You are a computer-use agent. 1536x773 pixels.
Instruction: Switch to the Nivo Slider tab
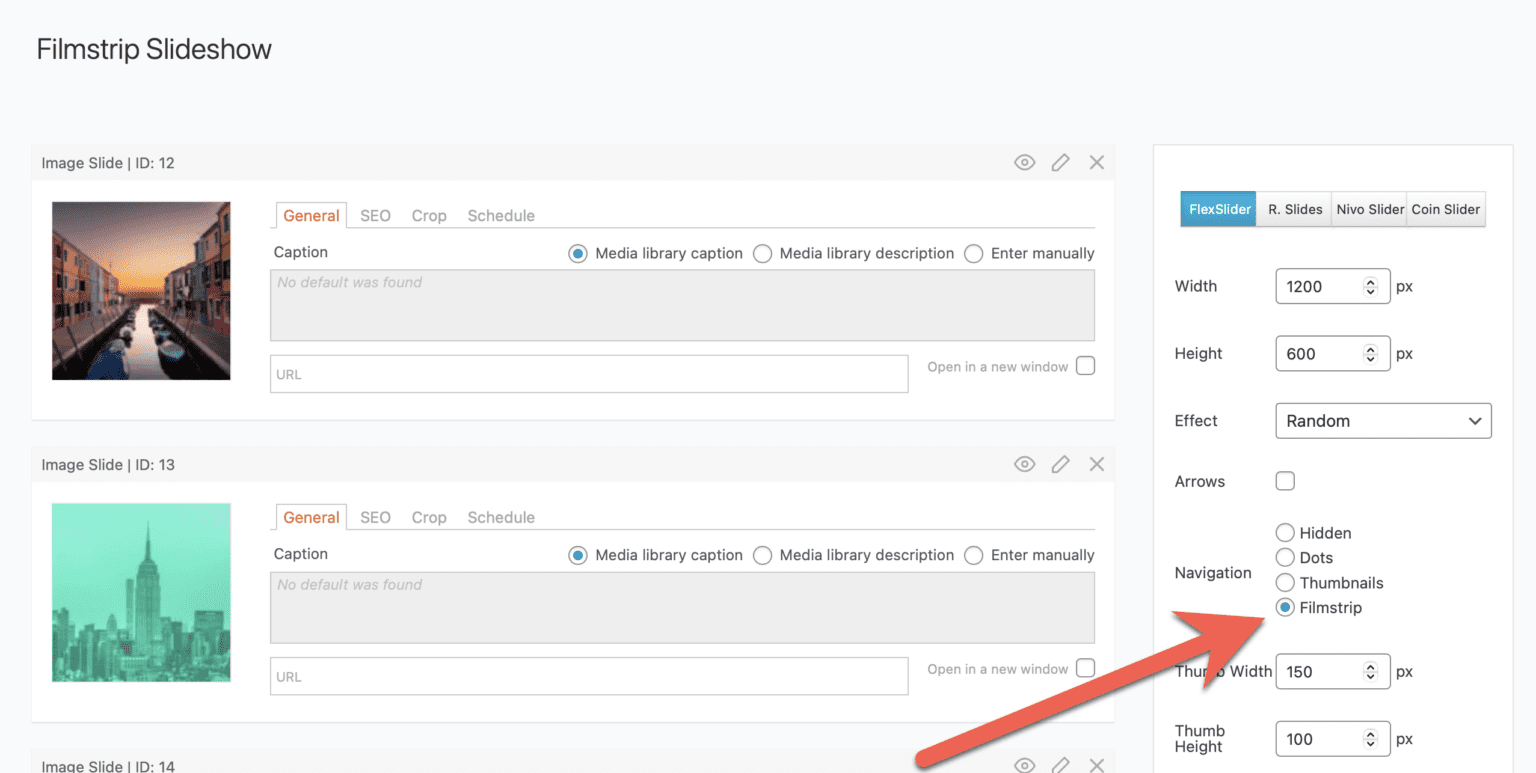[1370, 209]
